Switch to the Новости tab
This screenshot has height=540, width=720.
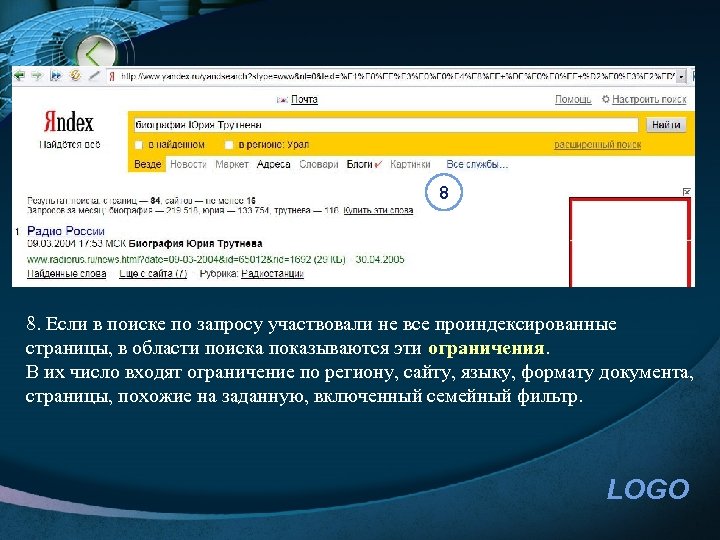pos(188,164)
